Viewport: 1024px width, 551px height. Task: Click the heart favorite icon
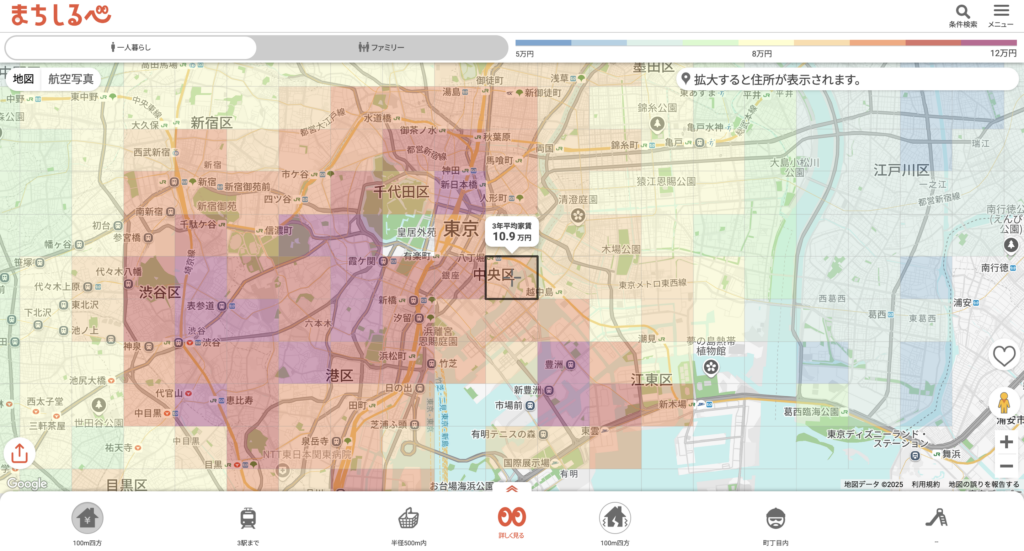[x=1004, y=356]
